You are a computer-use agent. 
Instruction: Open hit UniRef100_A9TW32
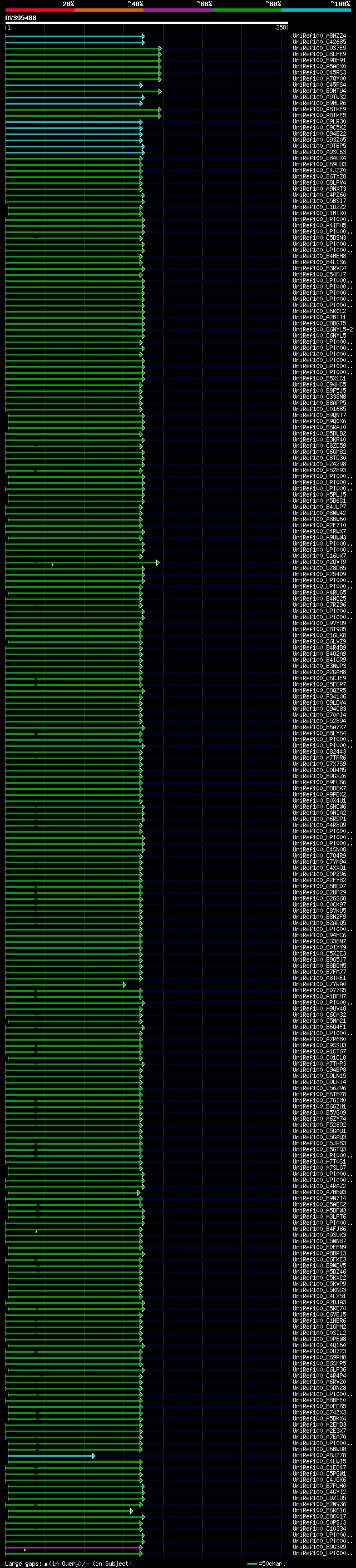pos(319,97)
